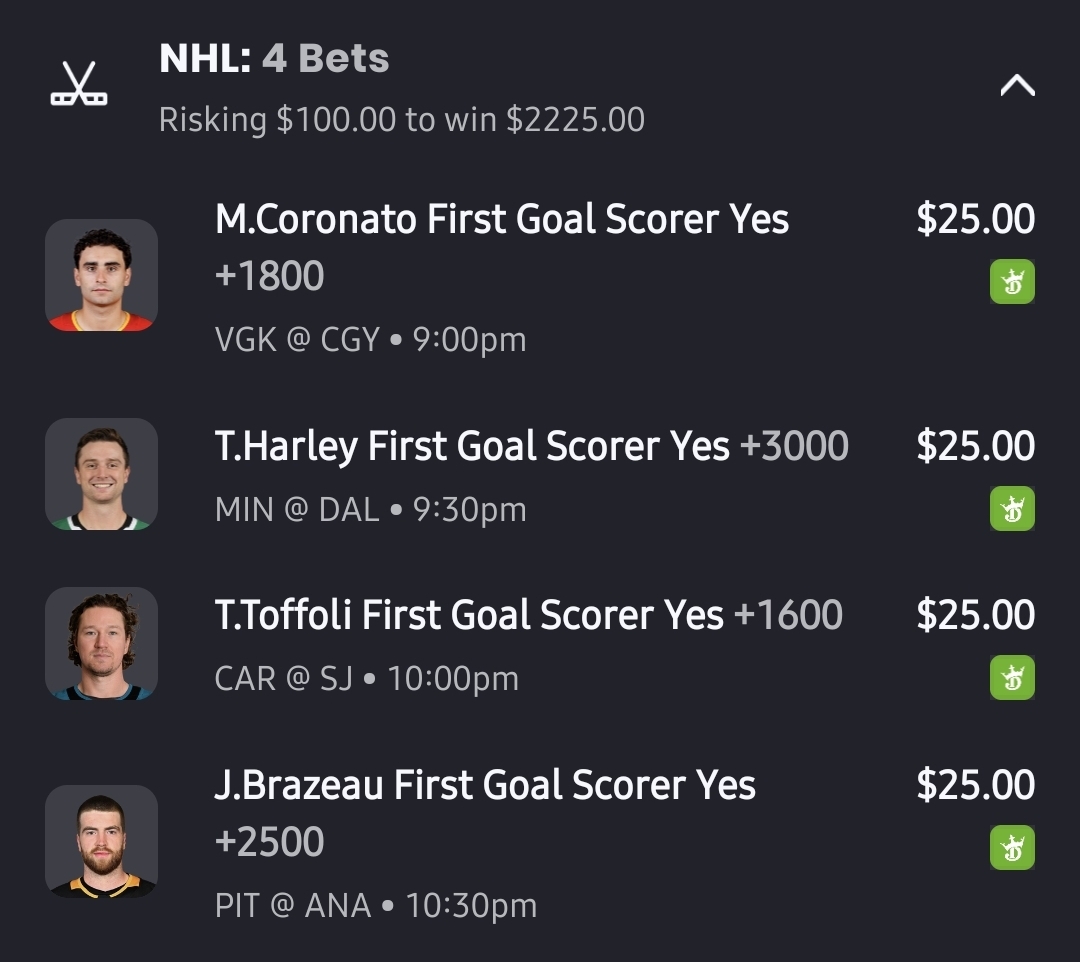Tap the DraftKings icon beside M.Coronato bet
This screenshot has height=962, width=1080.
click(x=1012, y=281)
